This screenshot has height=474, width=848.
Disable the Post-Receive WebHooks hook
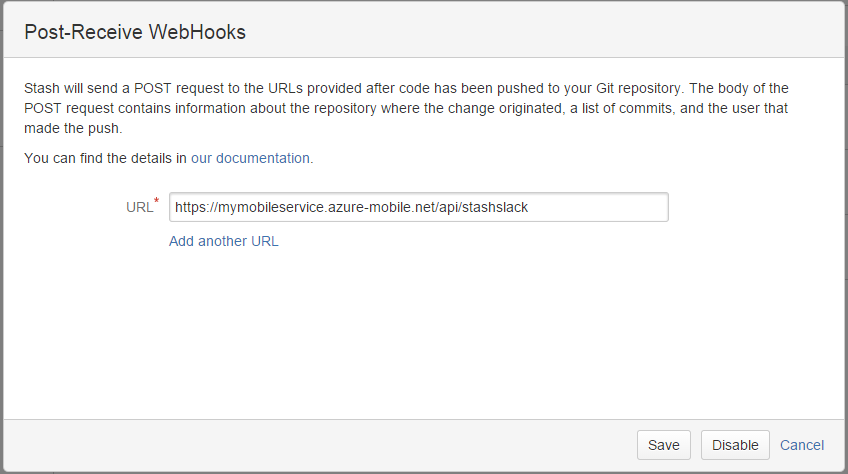pos(735,445)
